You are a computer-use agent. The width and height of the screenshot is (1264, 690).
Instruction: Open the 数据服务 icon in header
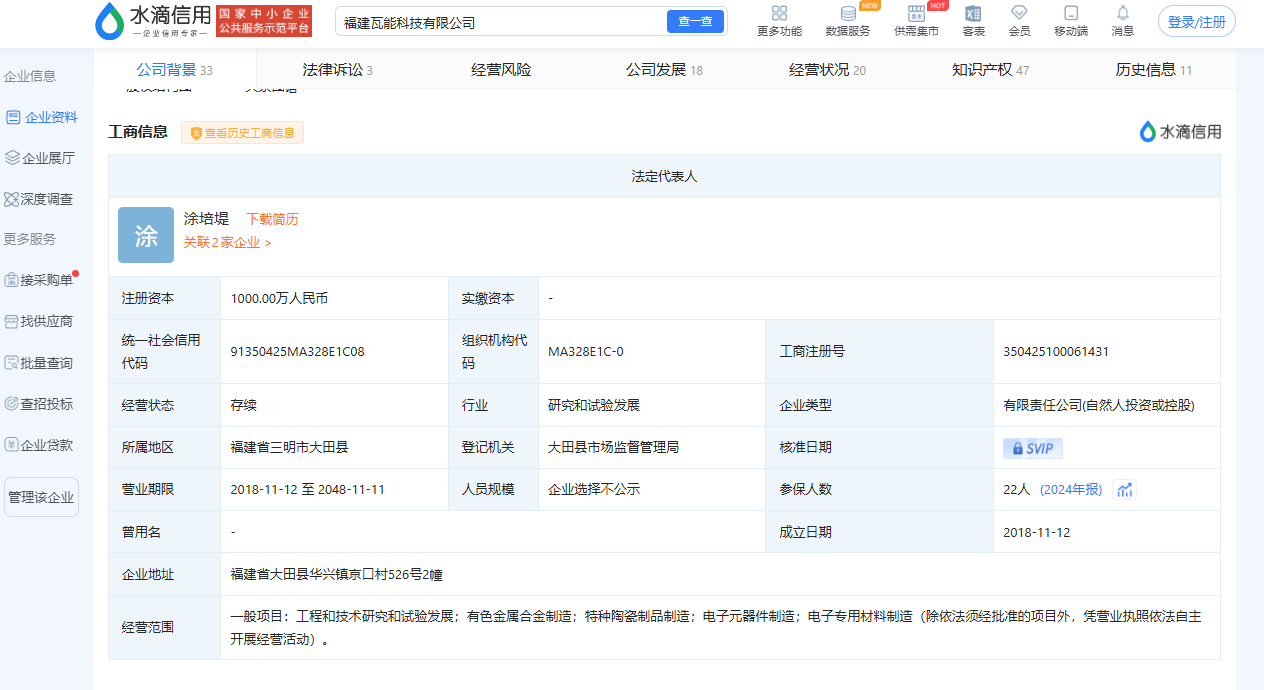tap(847, 14)
